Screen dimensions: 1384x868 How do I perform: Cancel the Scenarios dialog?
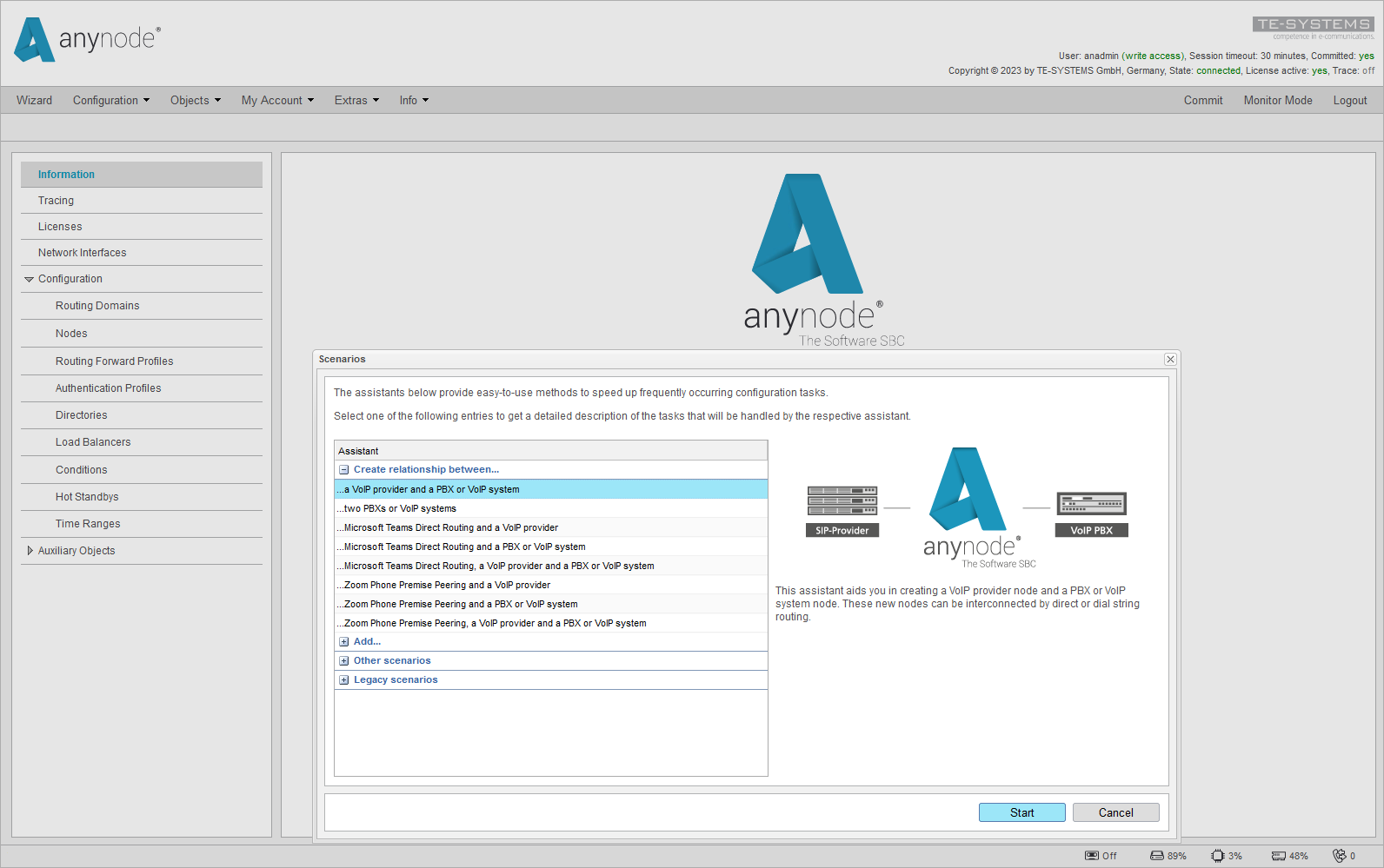coord(1116,812)
